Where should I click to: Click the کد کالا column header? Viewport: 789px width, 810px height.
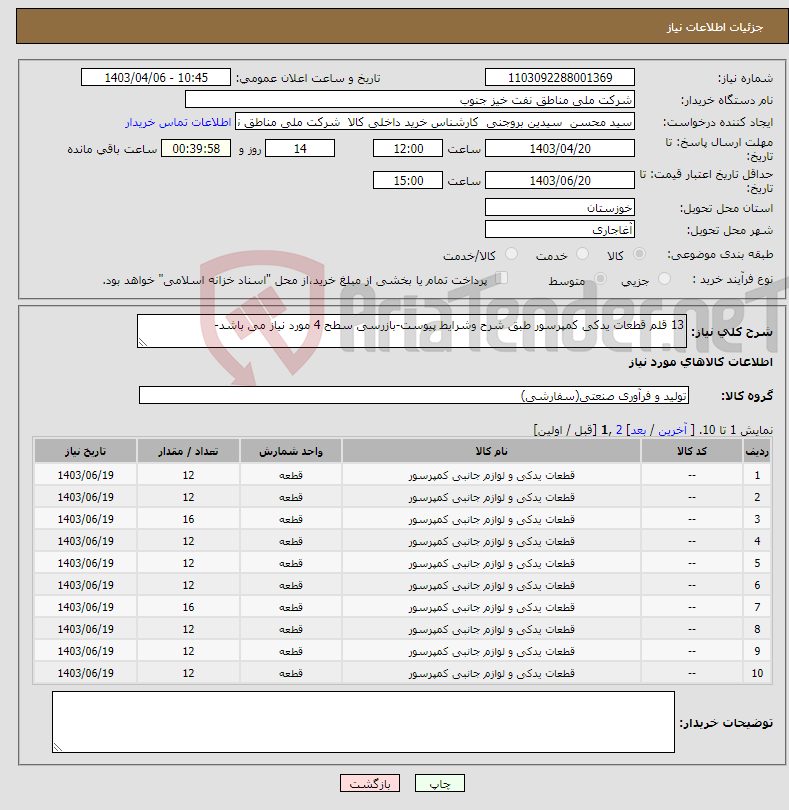[x=692, y=451]
